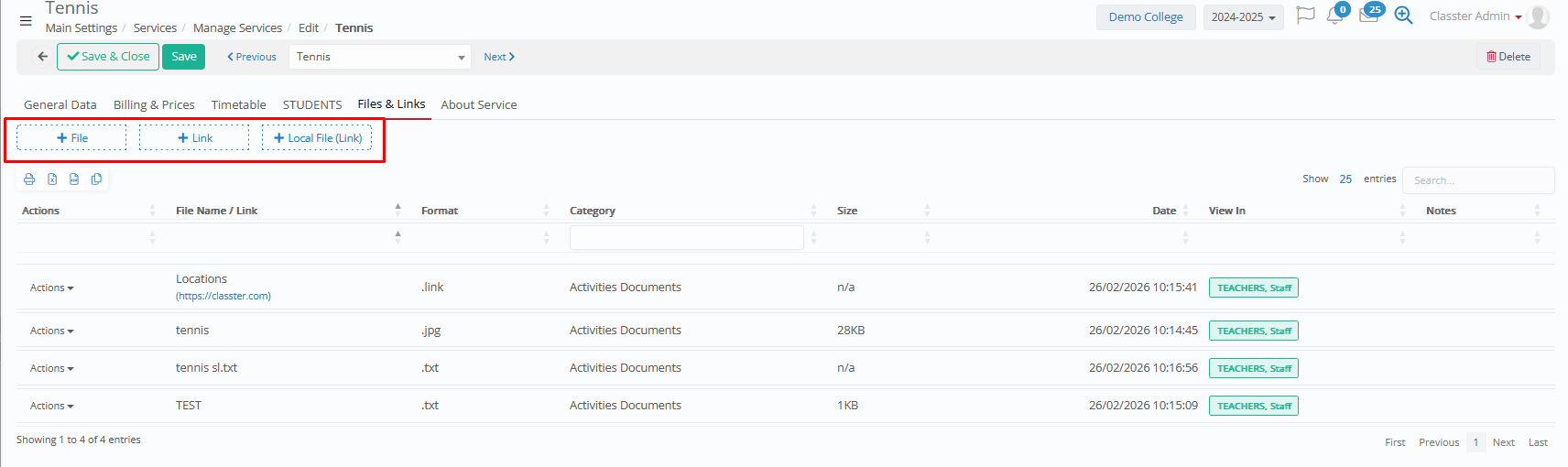Expand Actions menu for the Locations row

[x=51, y=288]
